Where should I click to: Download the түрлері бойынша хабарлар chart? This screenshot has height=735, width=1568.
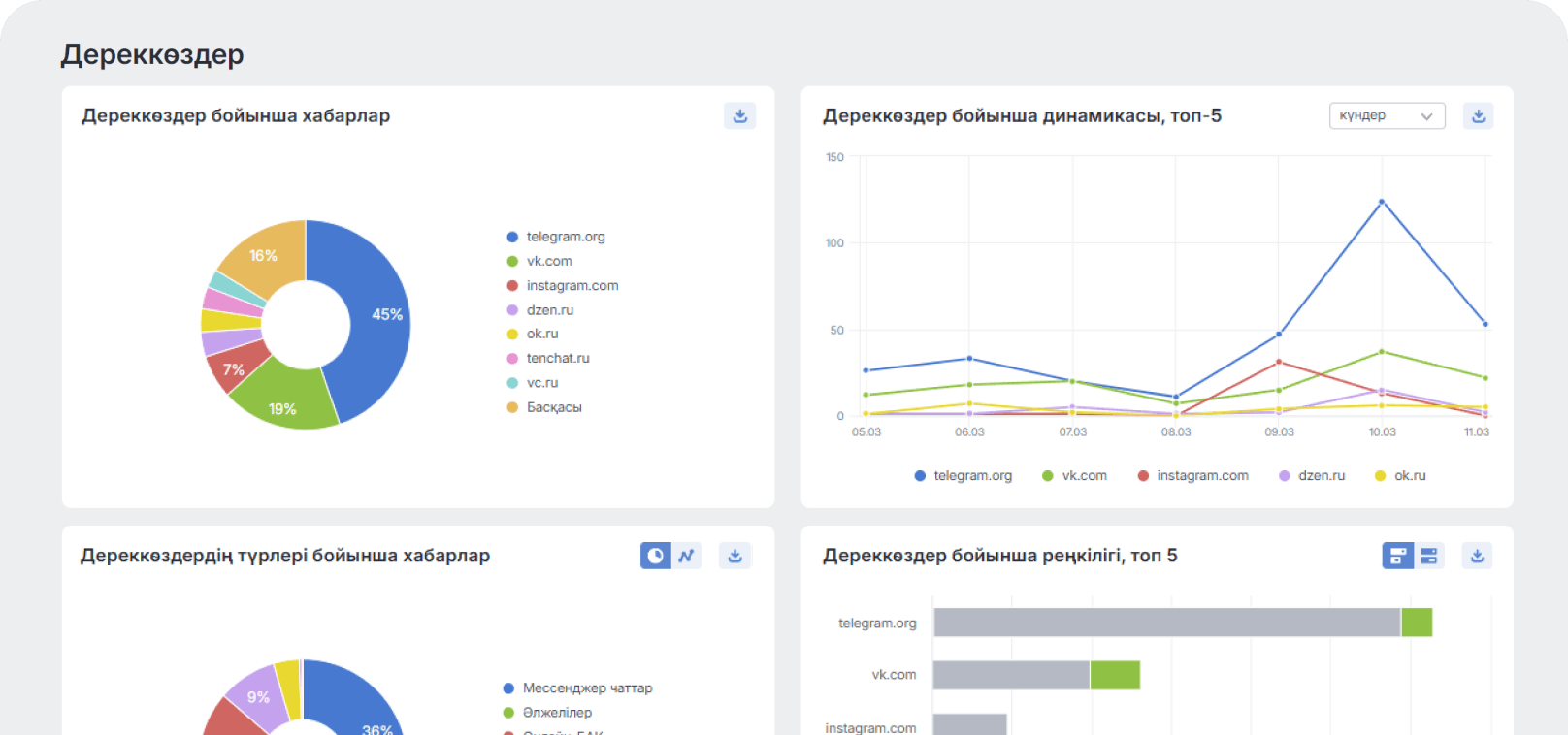pos(735,556)
